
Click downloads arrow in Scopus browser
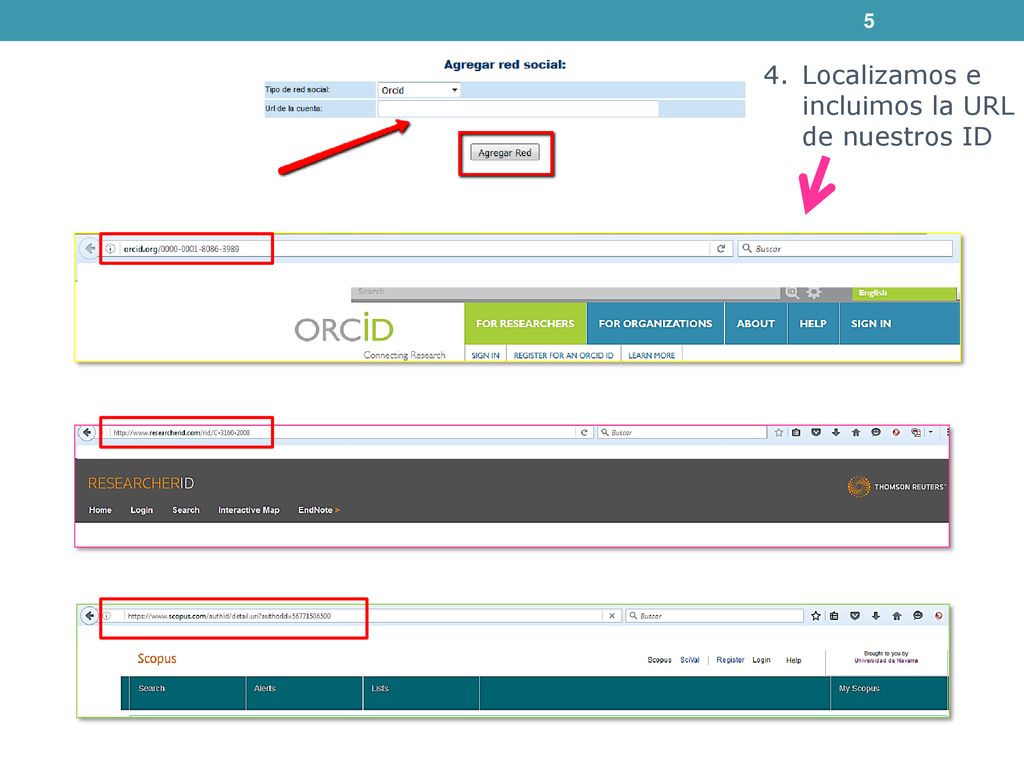tap(876, 616)
